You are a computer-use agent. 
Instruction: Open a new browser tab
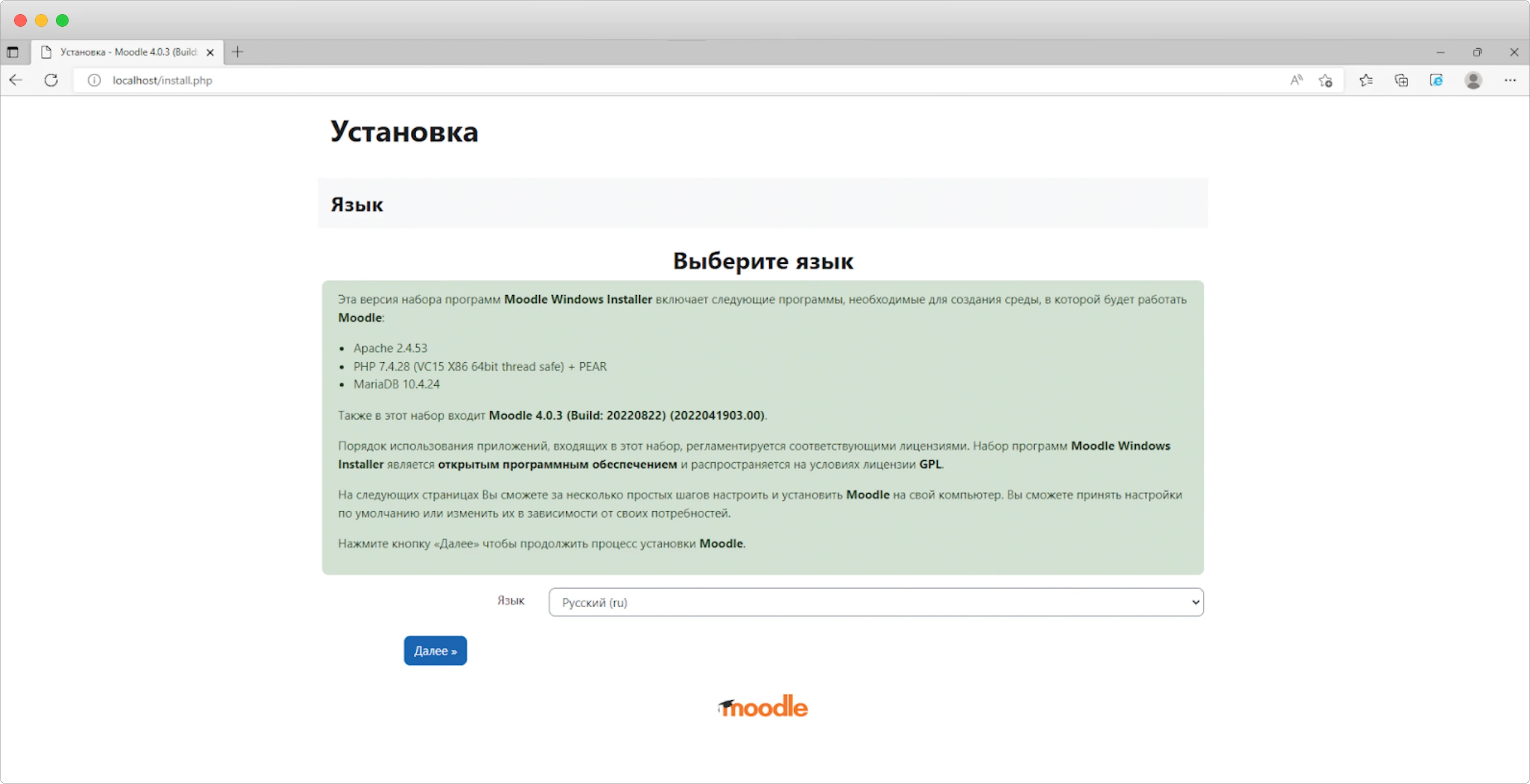(x=238, y=52)
